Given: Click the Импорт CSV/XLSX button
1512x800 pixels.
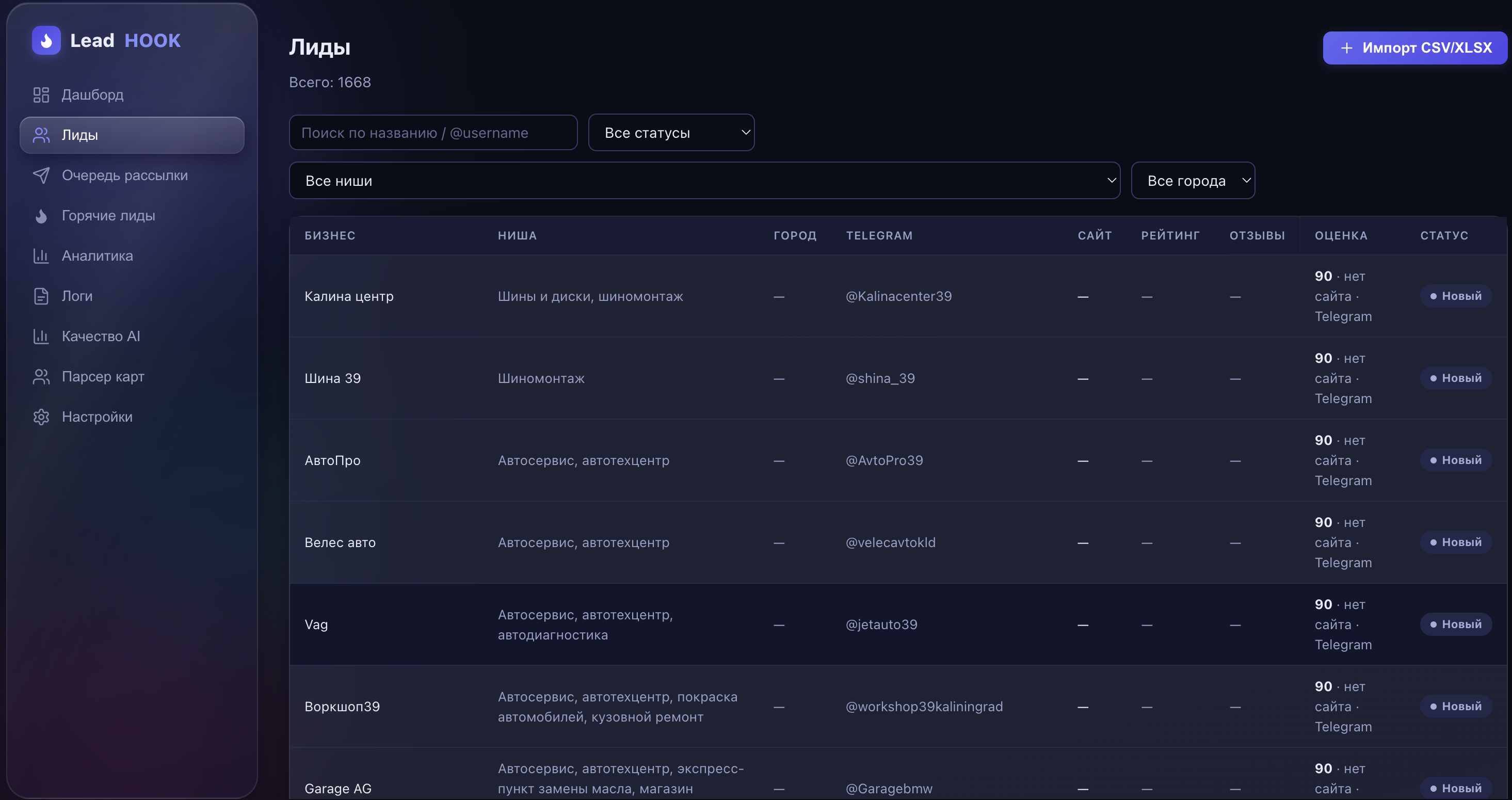Looking at the screenshot, I should point(1415,47).
